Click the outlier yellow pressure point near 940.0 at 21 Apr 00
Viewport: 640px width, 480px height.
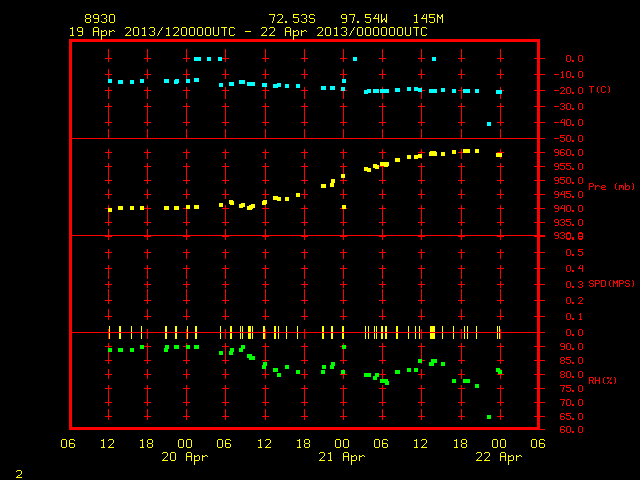coord(344,207)
